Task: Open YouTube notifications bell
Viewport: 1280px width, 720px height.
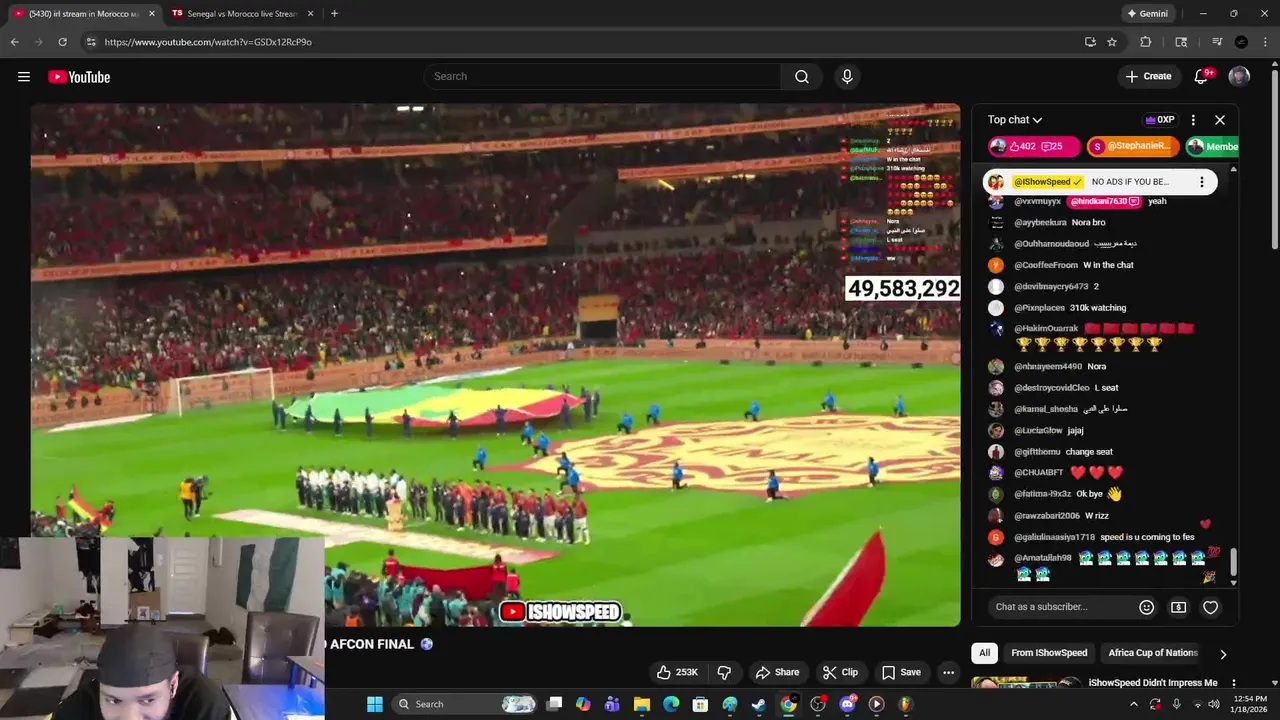Action: point(1202,76)
